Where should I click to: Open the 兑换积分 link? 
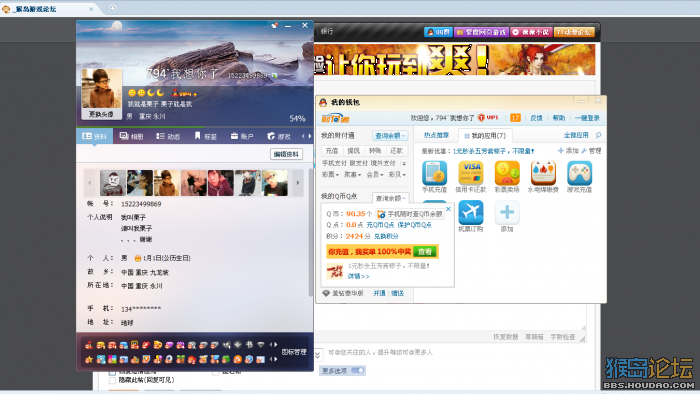(x=386, y=236)
